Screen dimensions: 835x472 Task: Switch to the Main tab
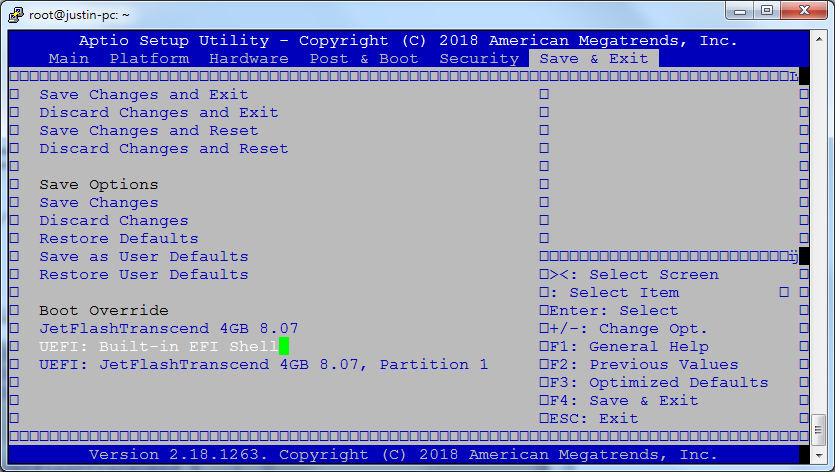[69, 59]
